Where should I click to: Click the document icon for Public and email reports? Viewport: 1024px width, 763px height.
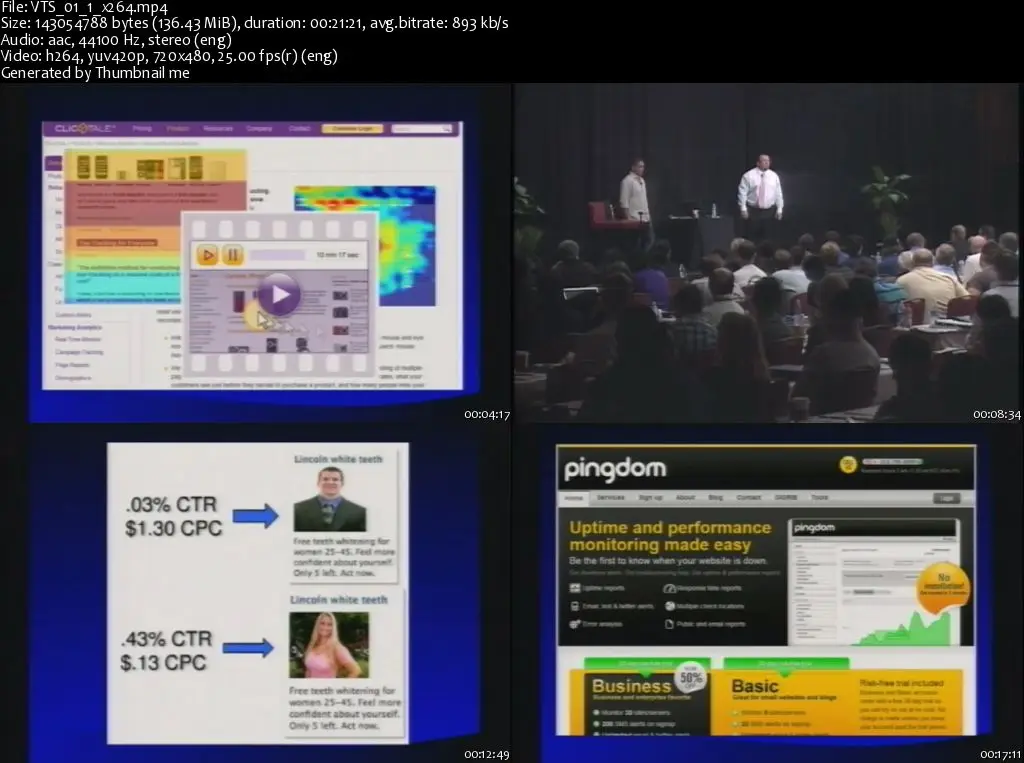pyautogui.click(x=669, y=624)
